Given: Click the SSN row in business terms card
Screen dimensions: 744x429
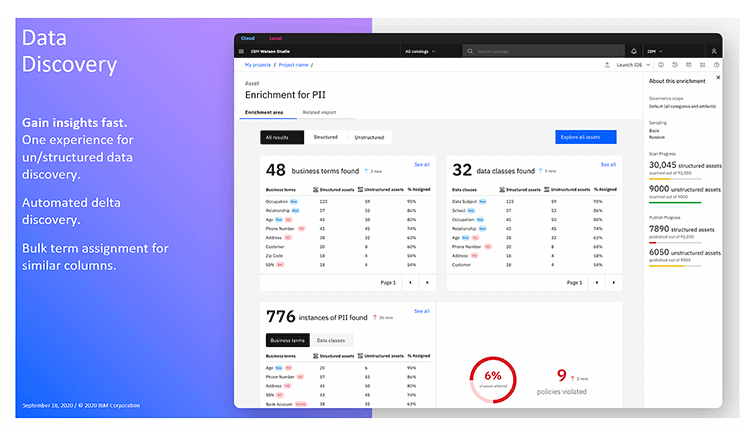Looking at the screenshot, I should (x=348, y=265).
